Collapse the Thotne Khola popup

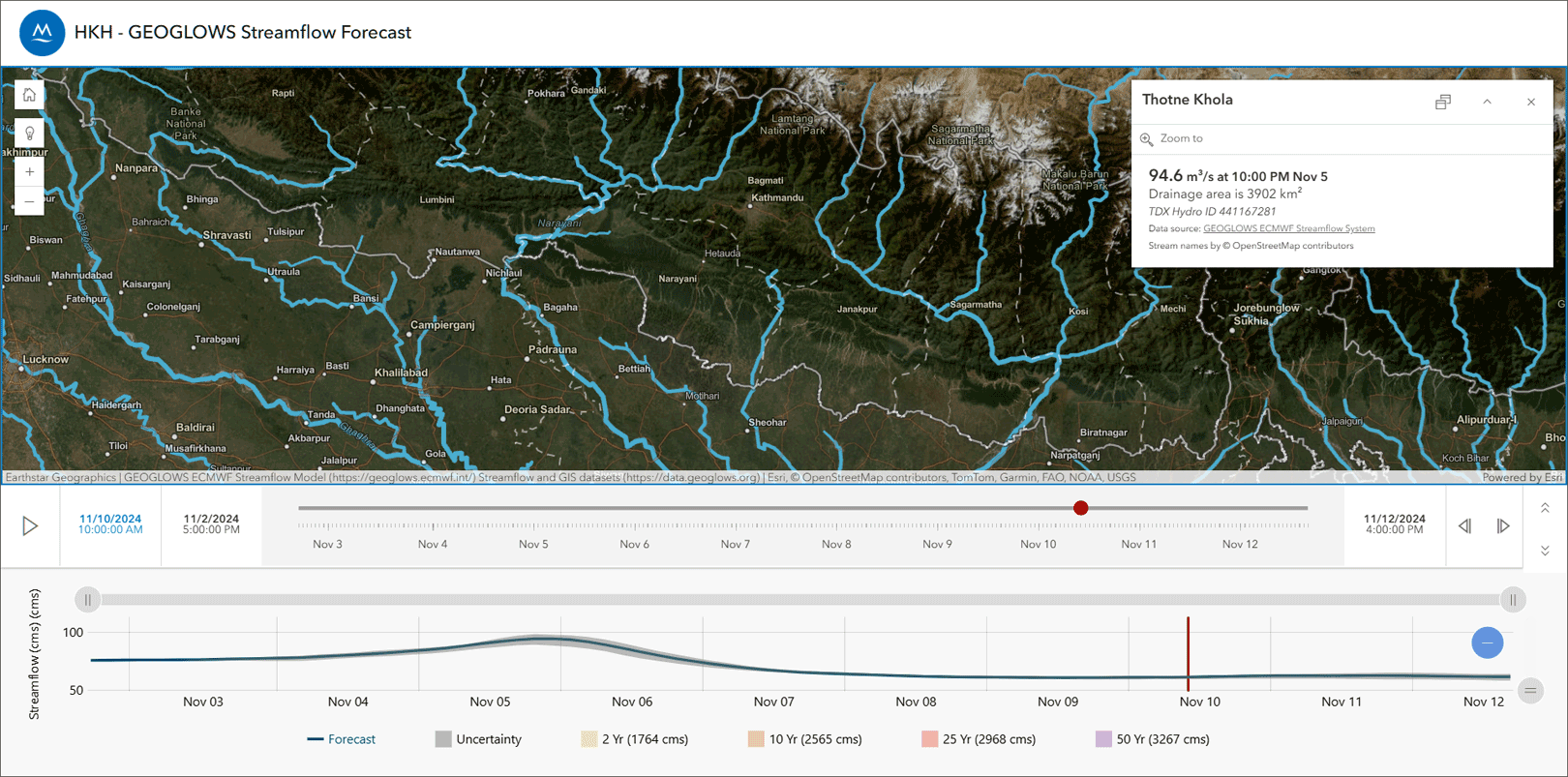(1488, 102)
